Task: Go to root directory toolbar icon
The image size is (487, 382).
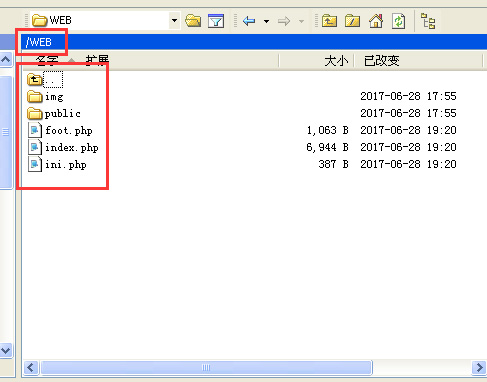Action: (x=352, y=21)
